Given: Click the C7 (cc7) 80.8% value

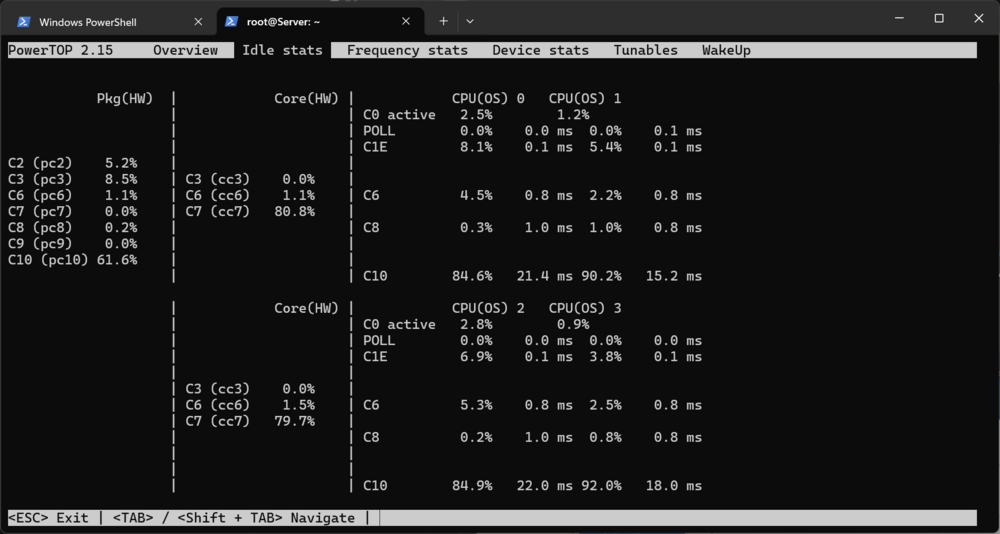Looking at the screenshot, I should point(295,211).
